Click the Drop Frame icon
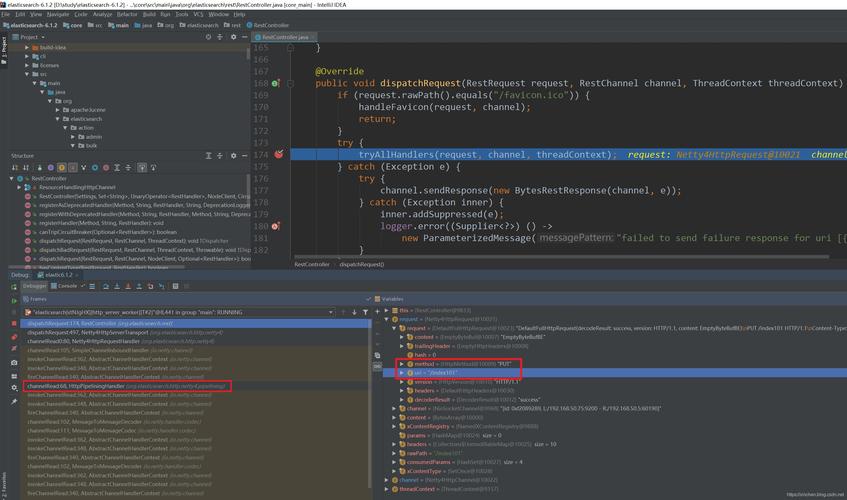Image resolution: width=847 pixels, height=500 pixels. coord(150,286)
